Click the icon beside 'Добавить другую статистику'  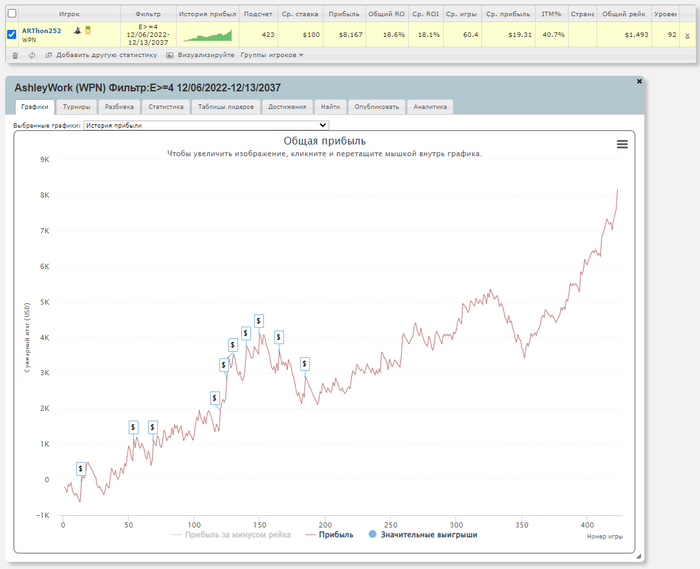pos(49,55)
